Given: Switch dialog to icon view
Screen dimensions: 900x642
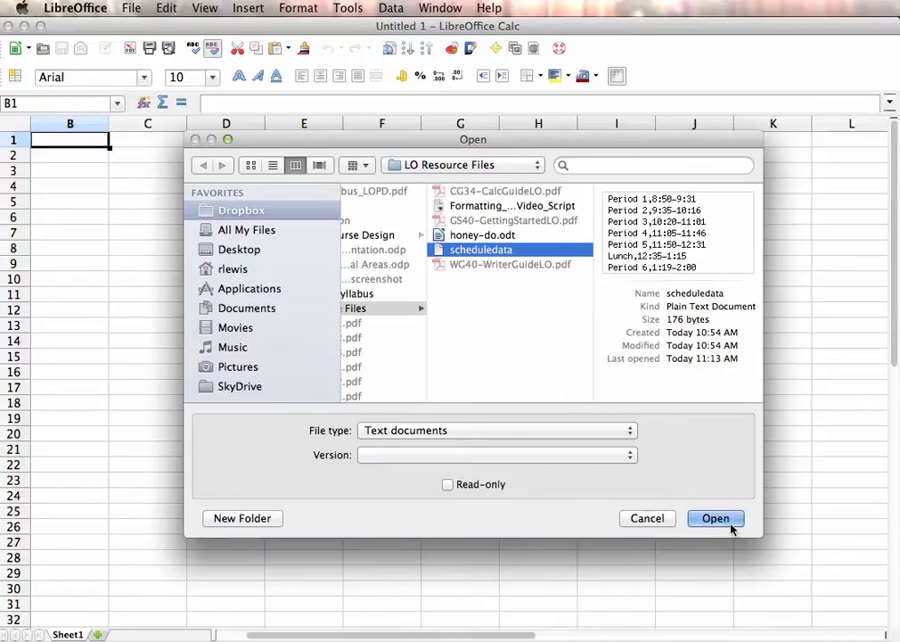Looking at the screenshot, I should [x=250, y=165].
